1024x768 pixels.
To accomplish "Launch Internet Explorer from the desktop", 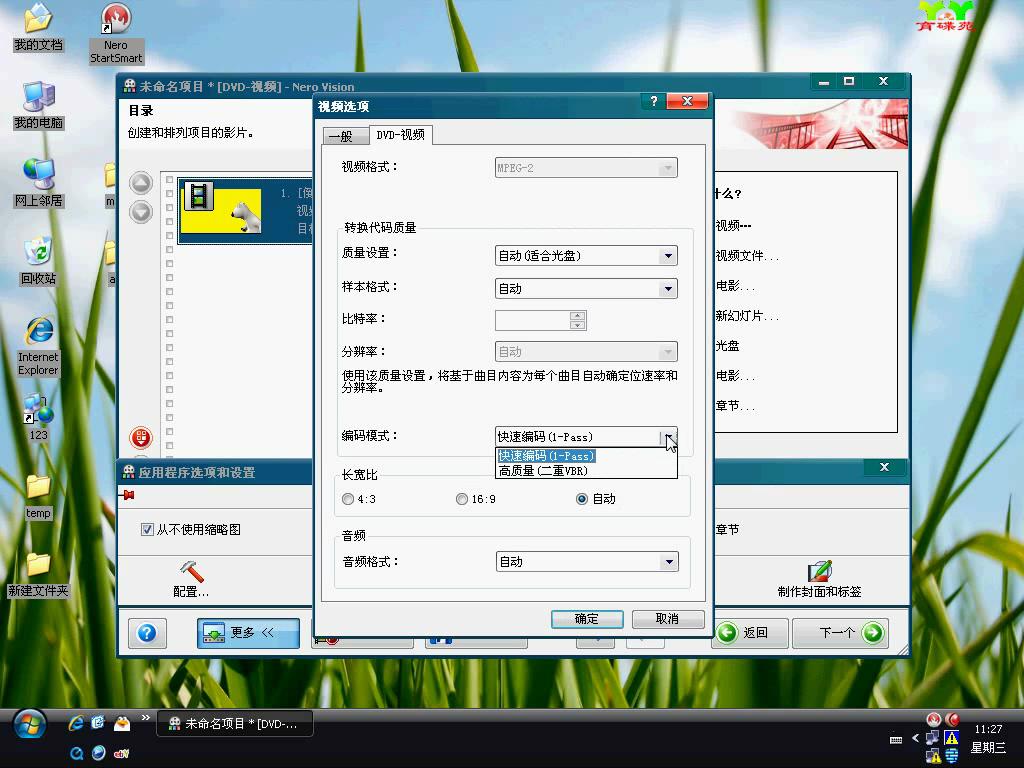I will point(39,346).
